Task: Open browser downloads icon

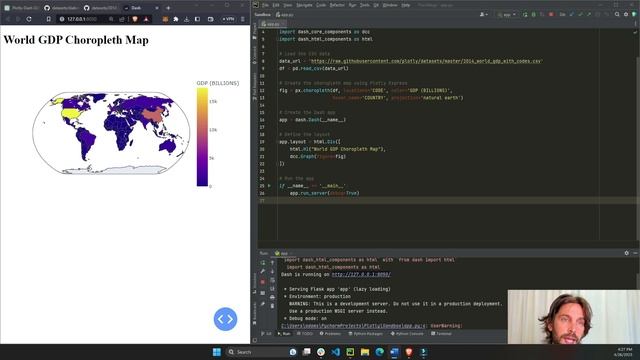Action: 187,19
